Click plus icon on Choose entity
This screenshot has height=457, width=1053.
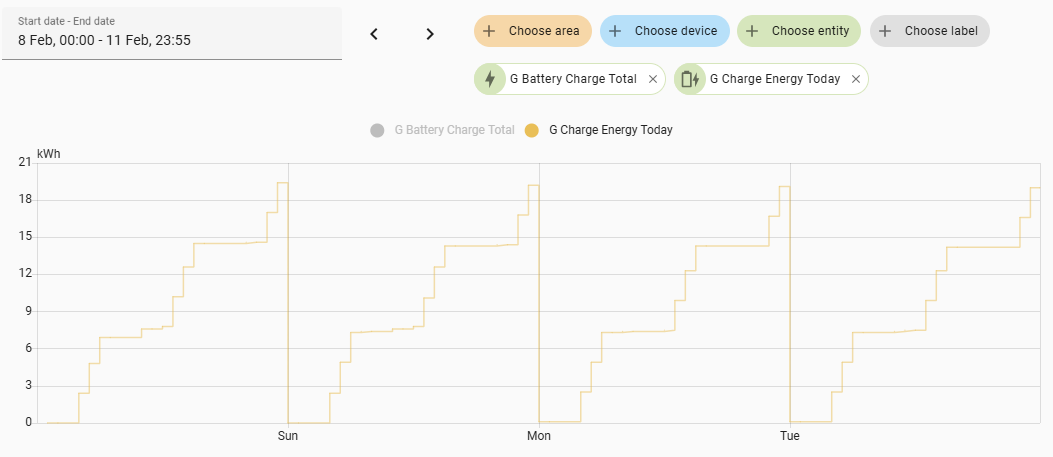click(x=752, y=31)
